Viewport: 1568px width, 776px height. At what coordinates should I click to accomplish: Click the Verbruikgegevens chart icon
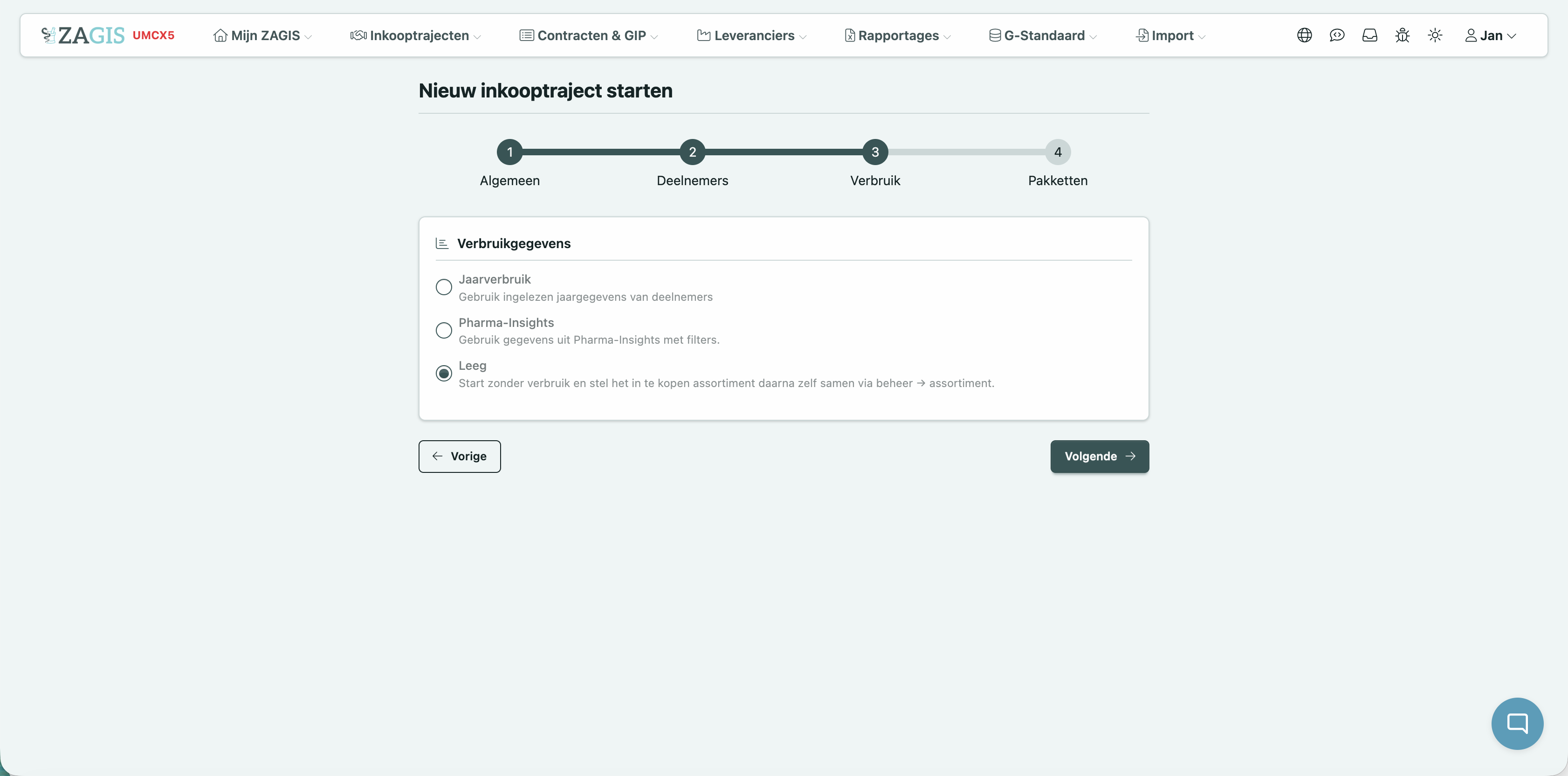point(442,243)
